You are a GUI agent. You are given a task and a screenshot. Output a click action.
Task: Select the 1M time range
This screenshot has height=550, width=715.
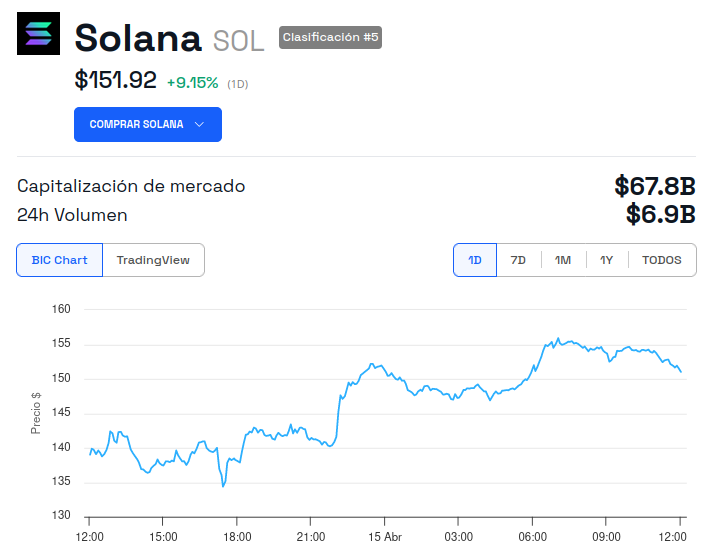click(x=563, y=260)
